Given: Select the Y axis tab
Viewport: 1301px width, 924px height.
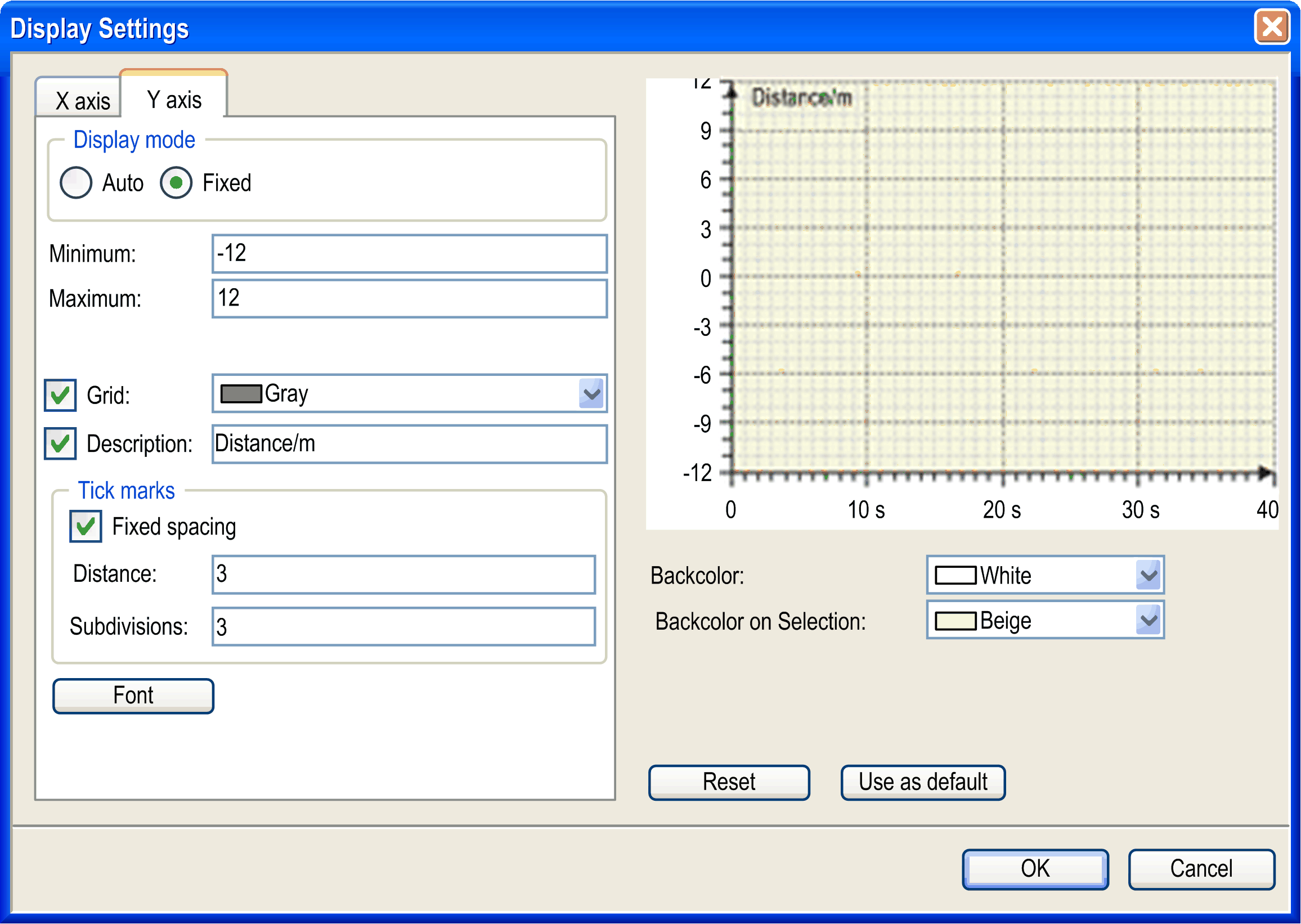Looking at the screenshot, I should pos(174,100).
